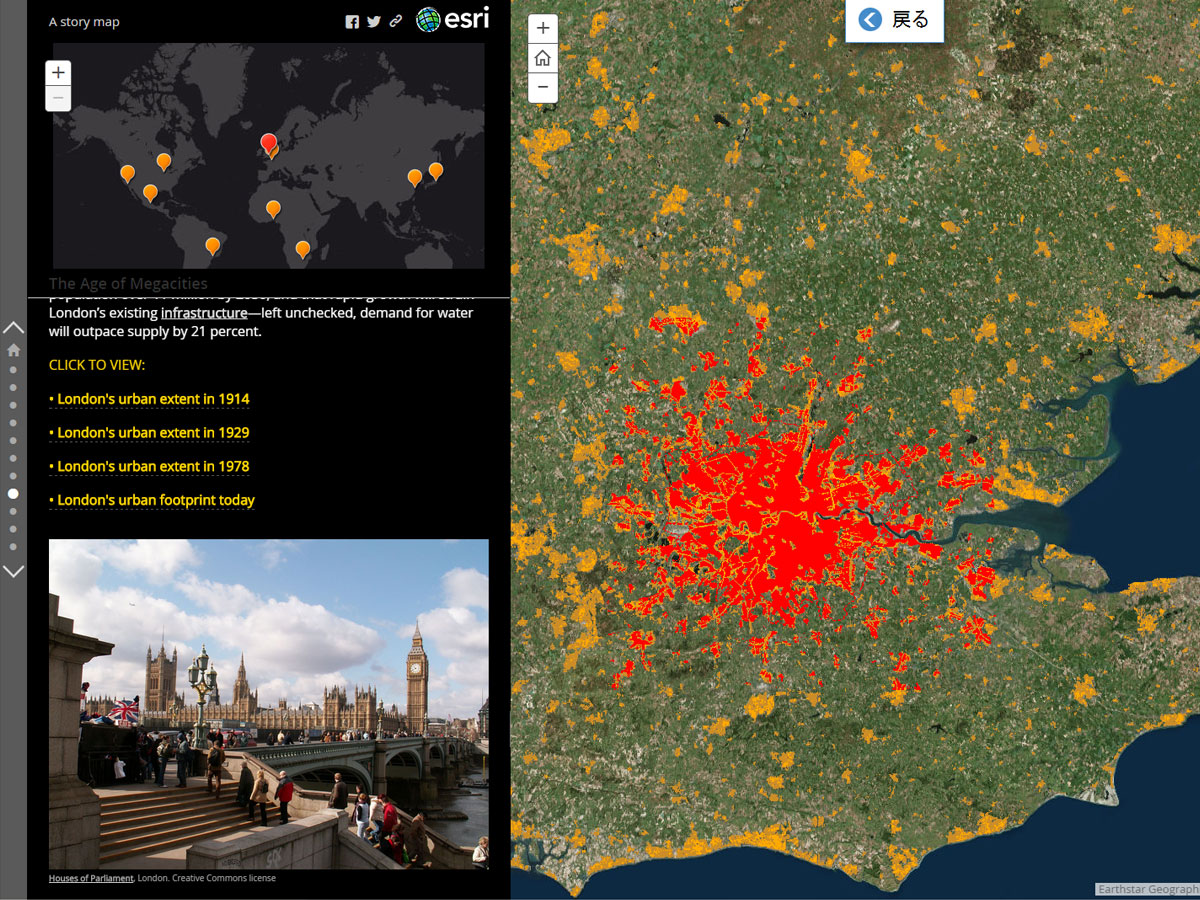Copy the story link with chain icon
The image size is (1200, 900).
396,22
